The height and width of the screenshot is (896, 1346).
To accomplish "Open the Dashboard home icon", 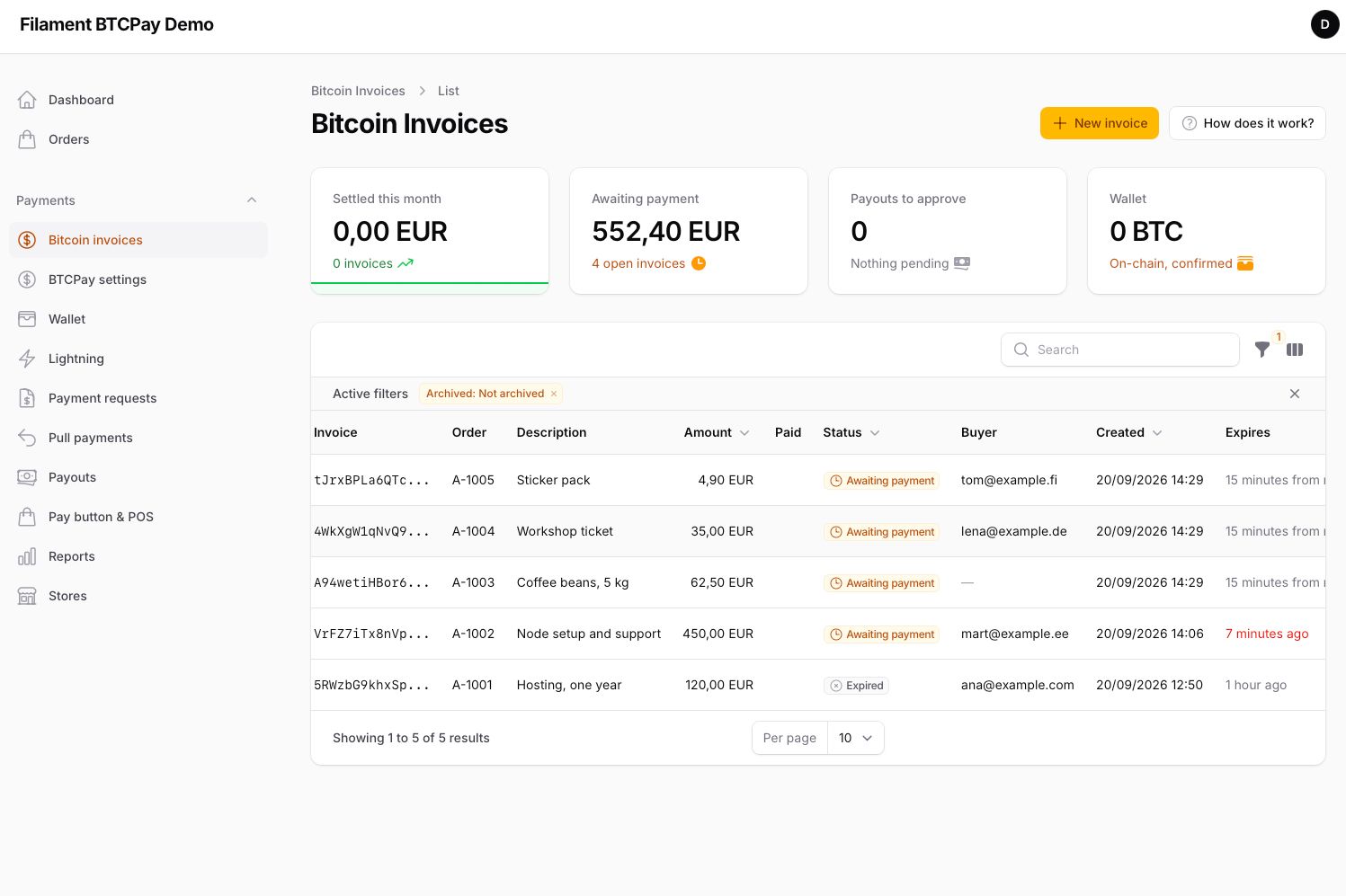I will pyautogui.click(x=27, y=100).
